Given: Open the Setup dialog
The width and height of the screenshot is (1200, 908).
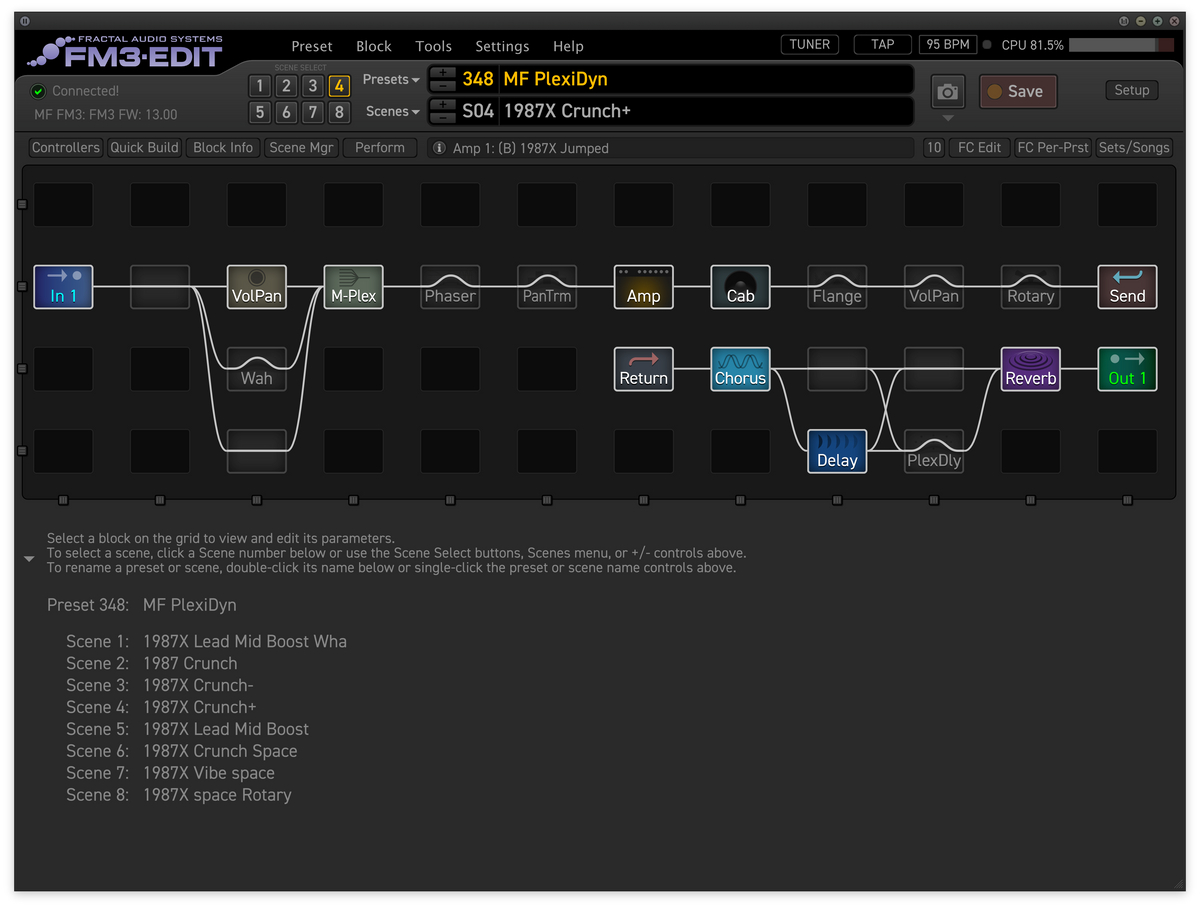Looking at the screenshot, I should [x=1132, y=90].
